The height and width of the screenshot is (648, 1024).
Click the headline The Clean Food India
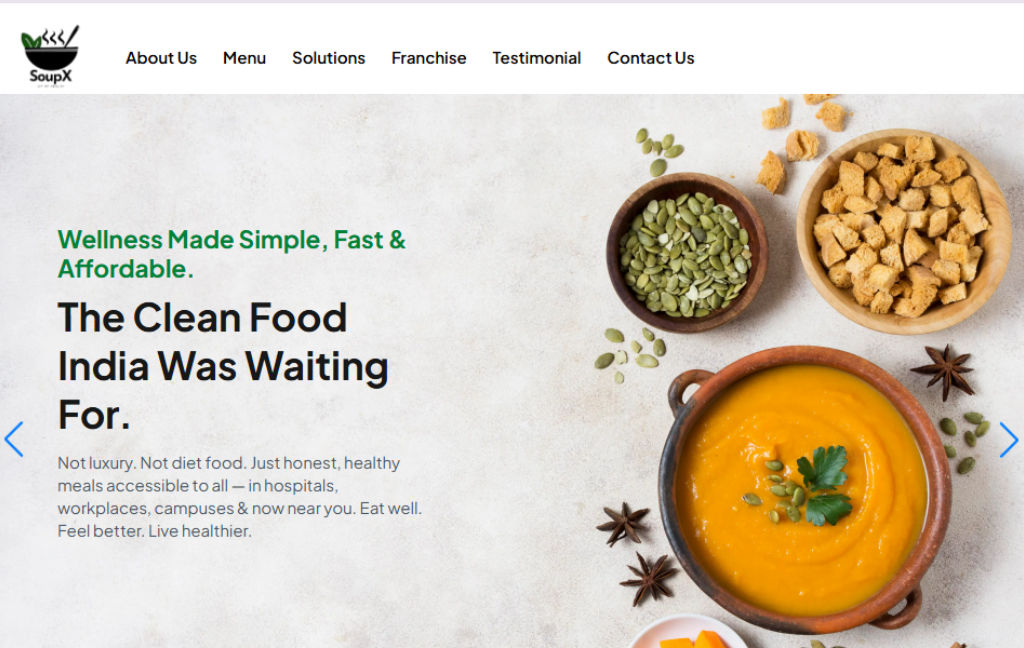tap(223, 366)
